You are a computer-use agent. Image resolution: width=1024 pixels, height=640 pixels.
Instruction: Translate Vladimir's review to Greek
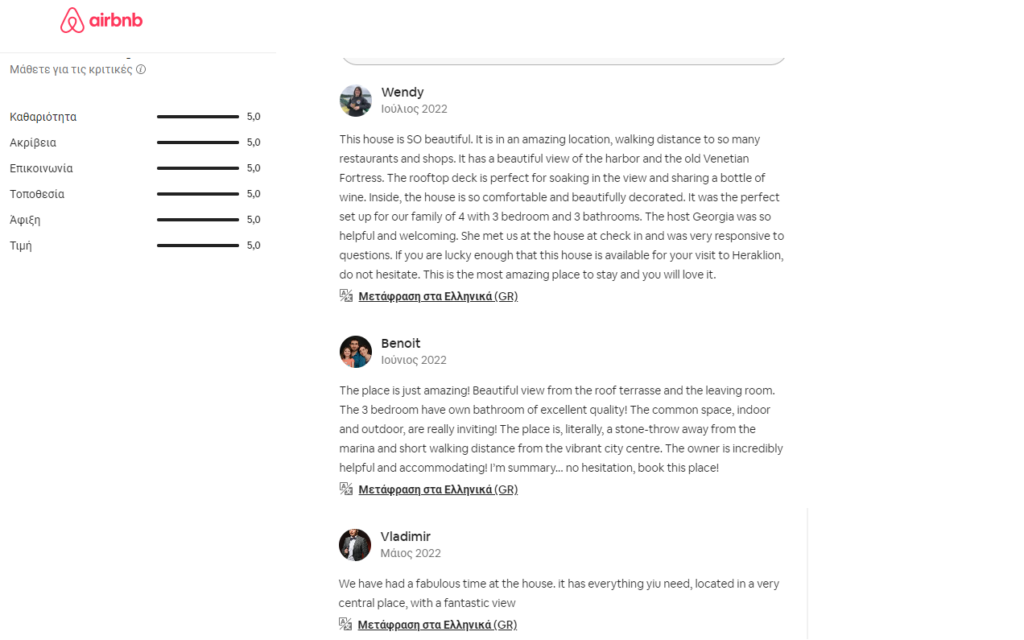438,624
